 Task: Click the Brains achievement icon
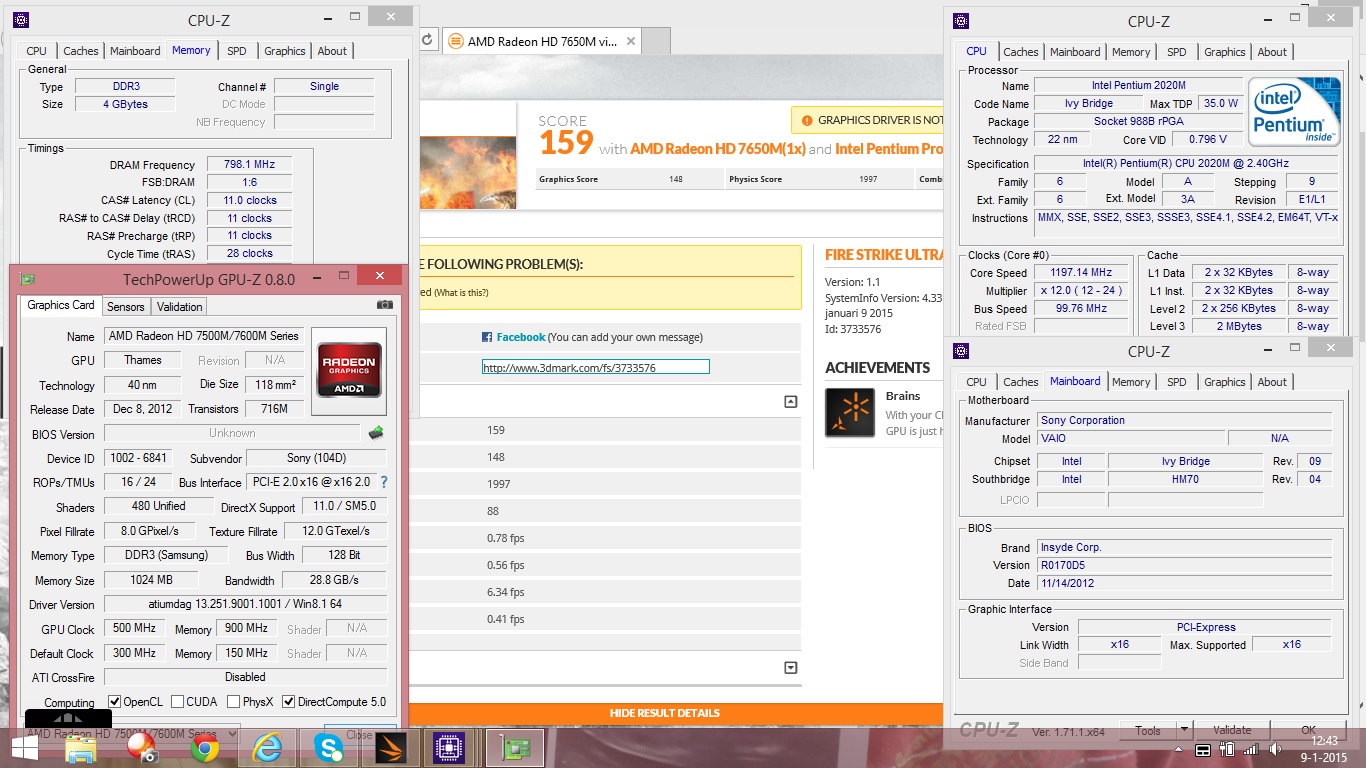(850, 413)
